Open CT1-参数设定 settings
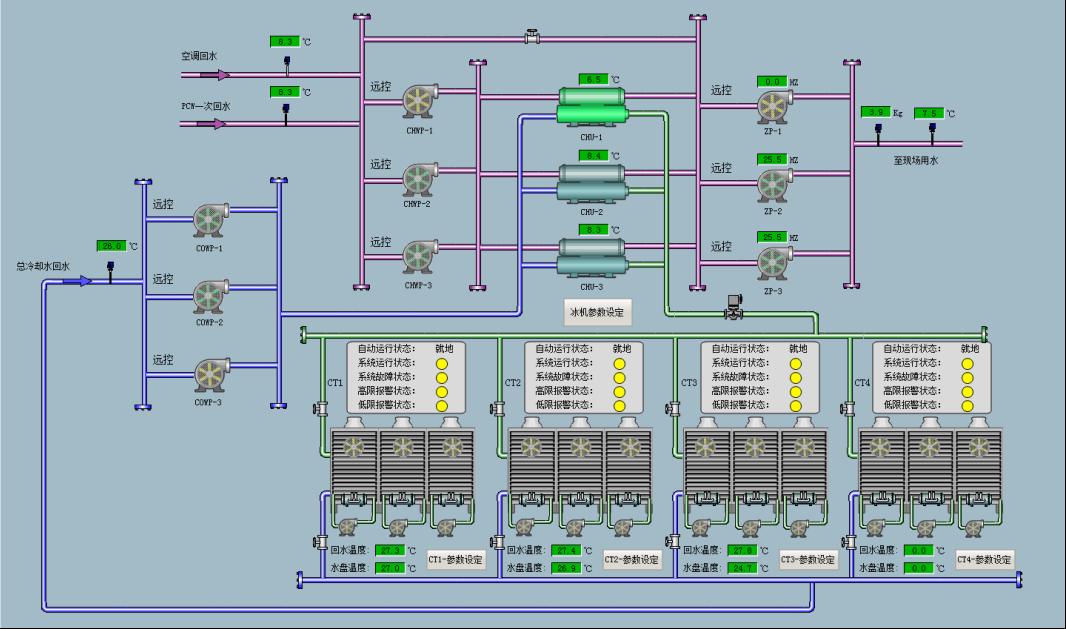The image size is (1066, 629). click(x=457, y=560)
